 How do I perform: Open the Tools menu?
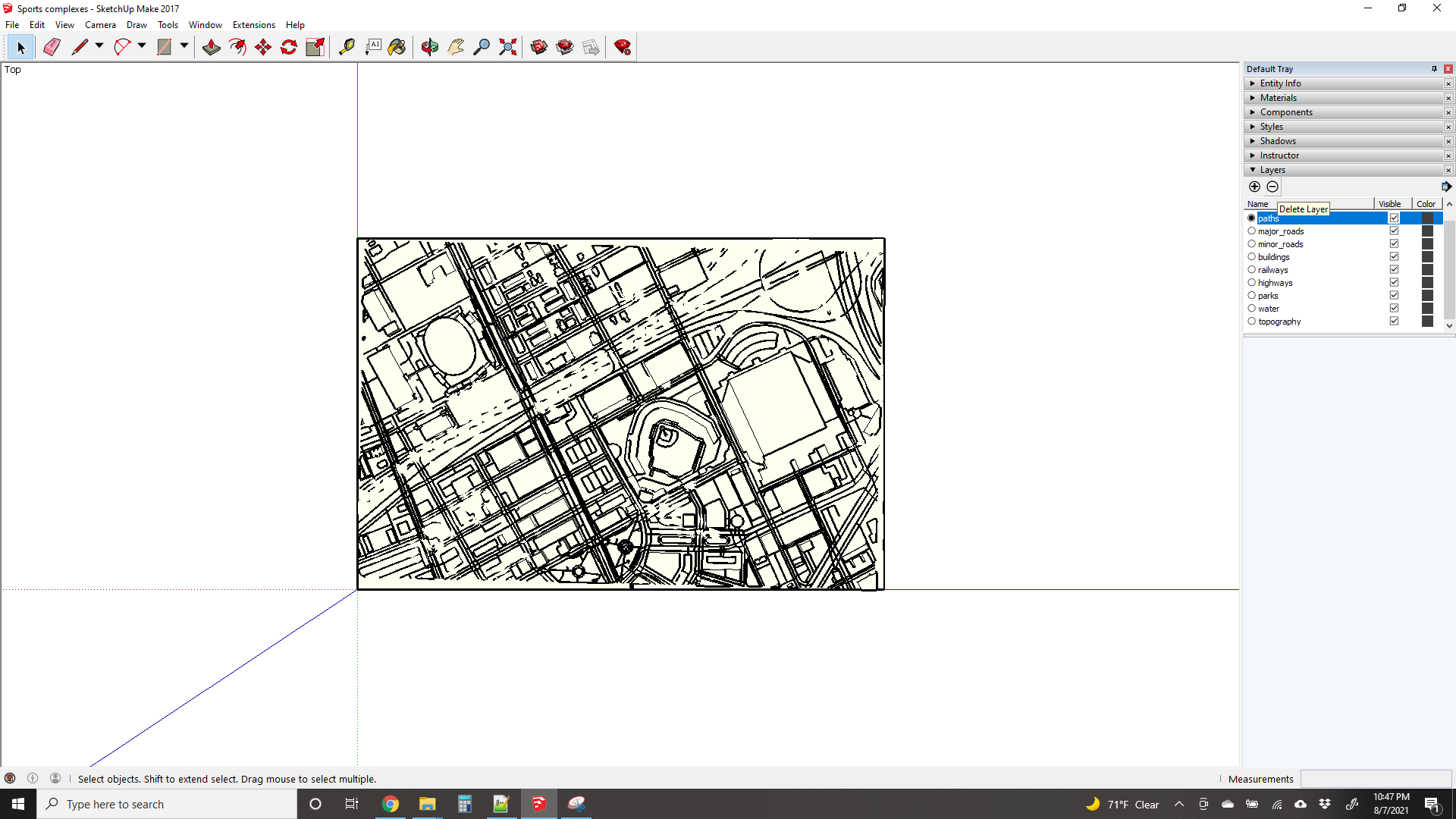pyautogui.click(x=168, y=25)
